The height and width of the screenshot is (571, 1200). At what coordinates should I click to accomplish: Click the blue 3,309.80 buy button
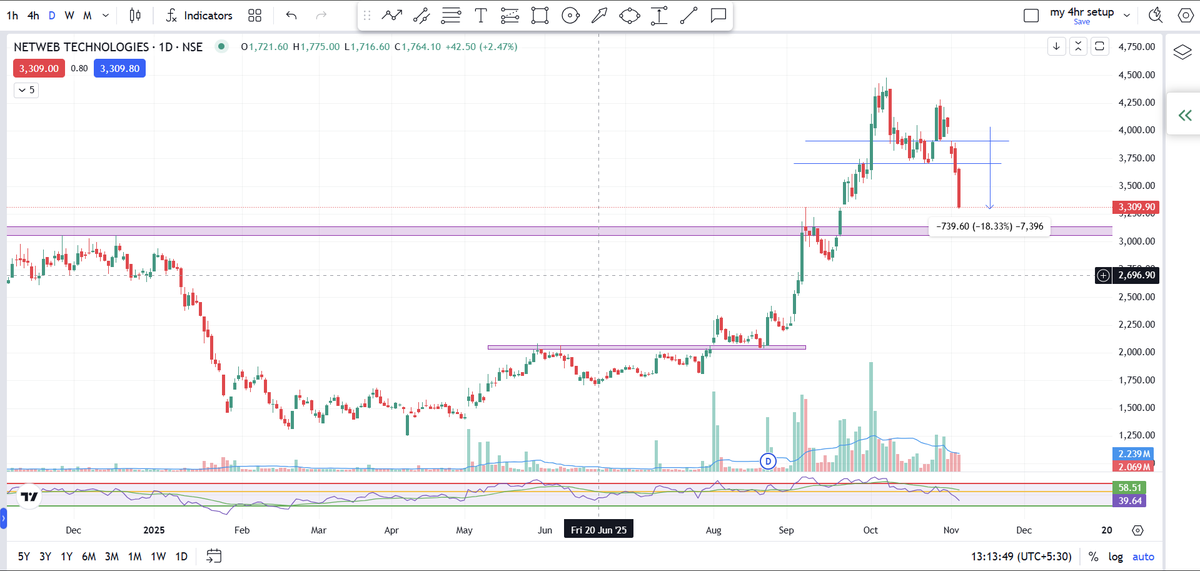click(120, 68)
